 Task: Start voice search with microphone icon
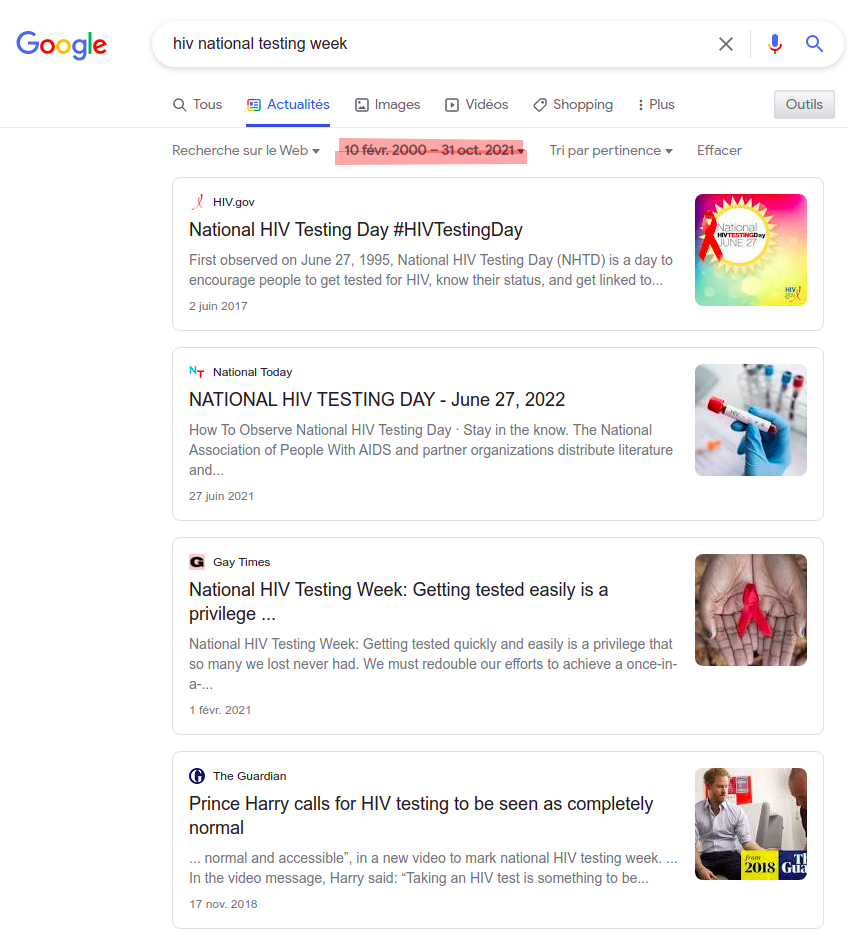click(774, 44)
